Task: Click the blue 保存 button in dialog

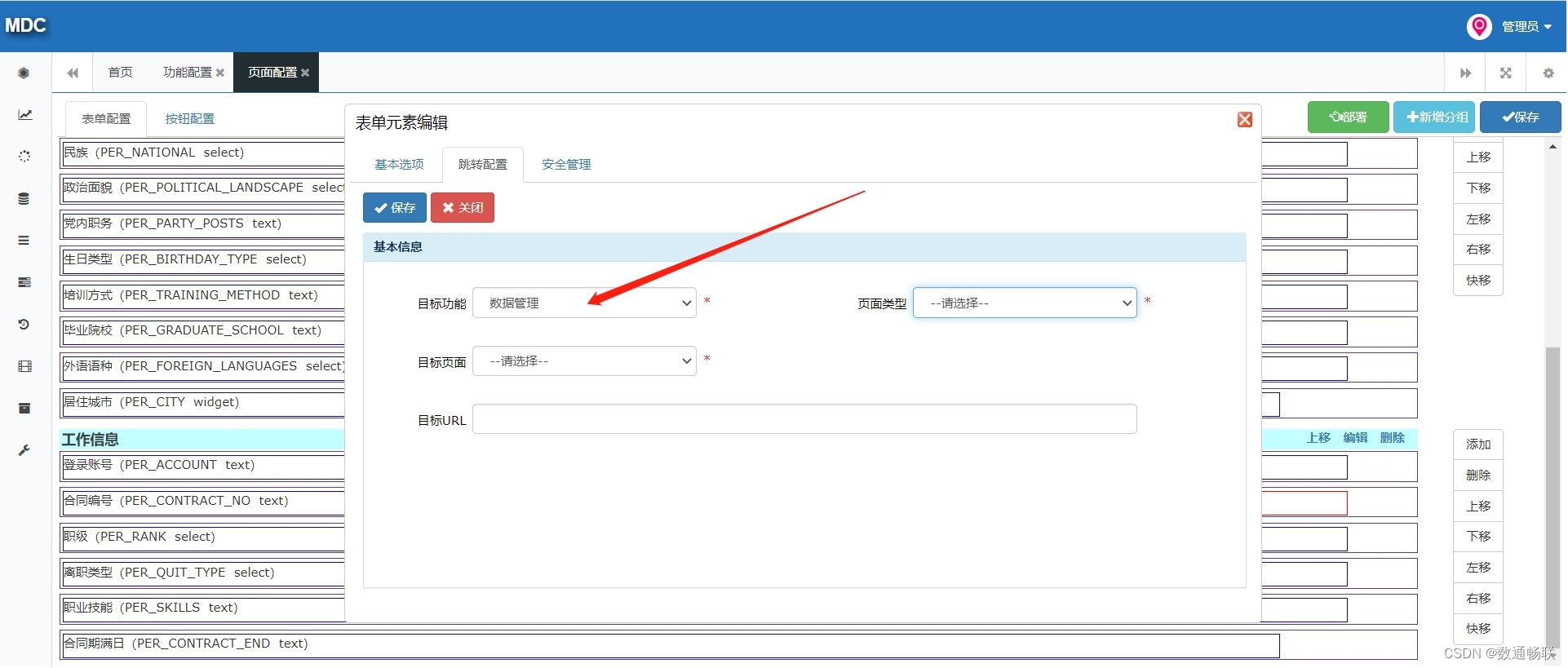Action: [395, 207]
